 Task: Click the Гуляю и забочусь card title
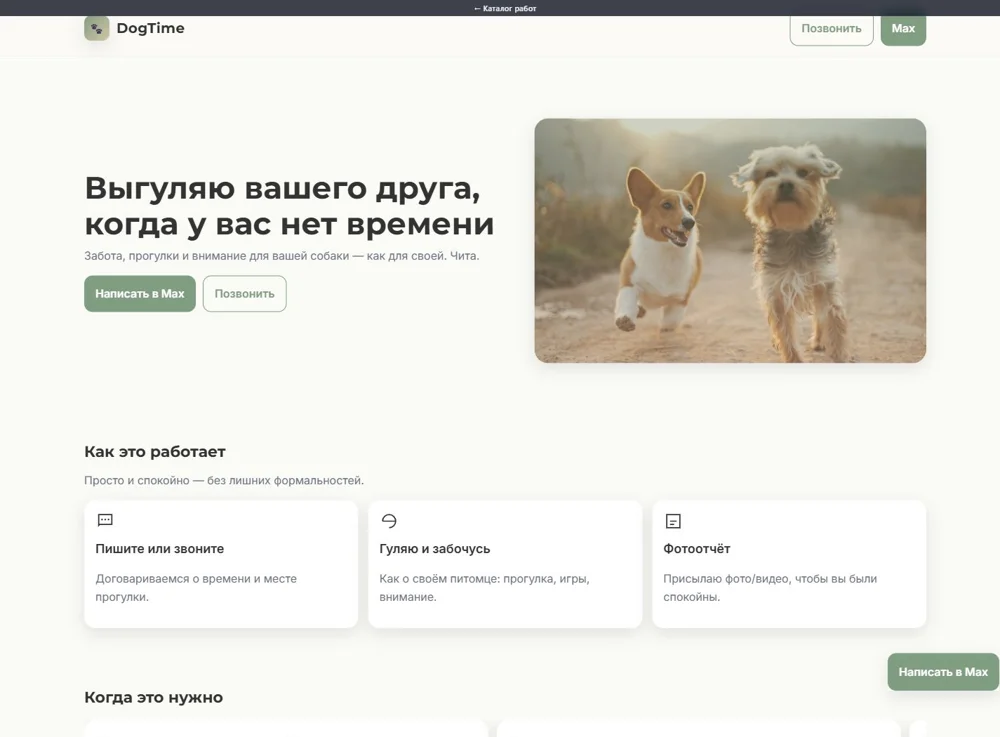(x=434, y=548)
